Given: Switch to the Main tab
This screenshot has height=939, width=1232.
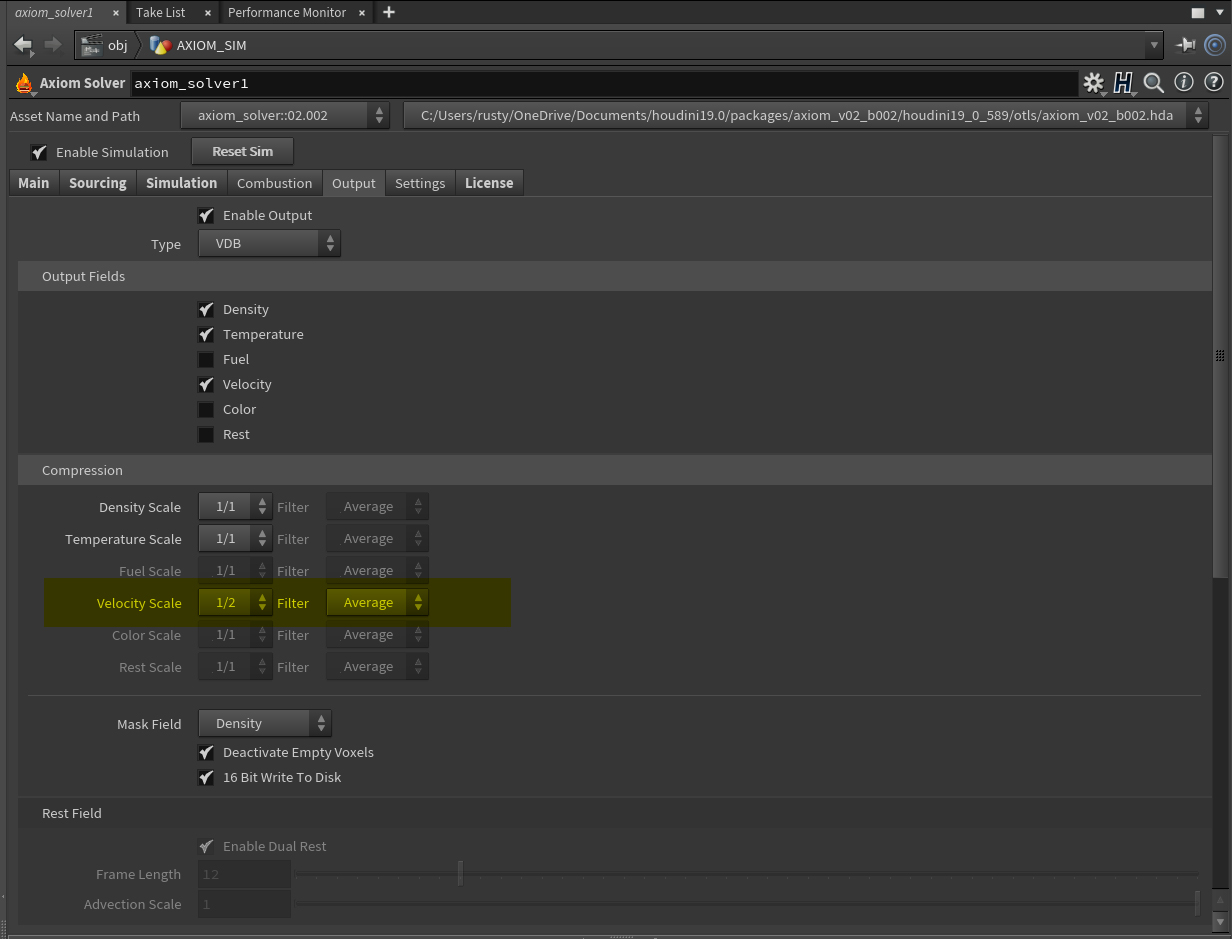Looking at the screenshot, I should (33, 183).
